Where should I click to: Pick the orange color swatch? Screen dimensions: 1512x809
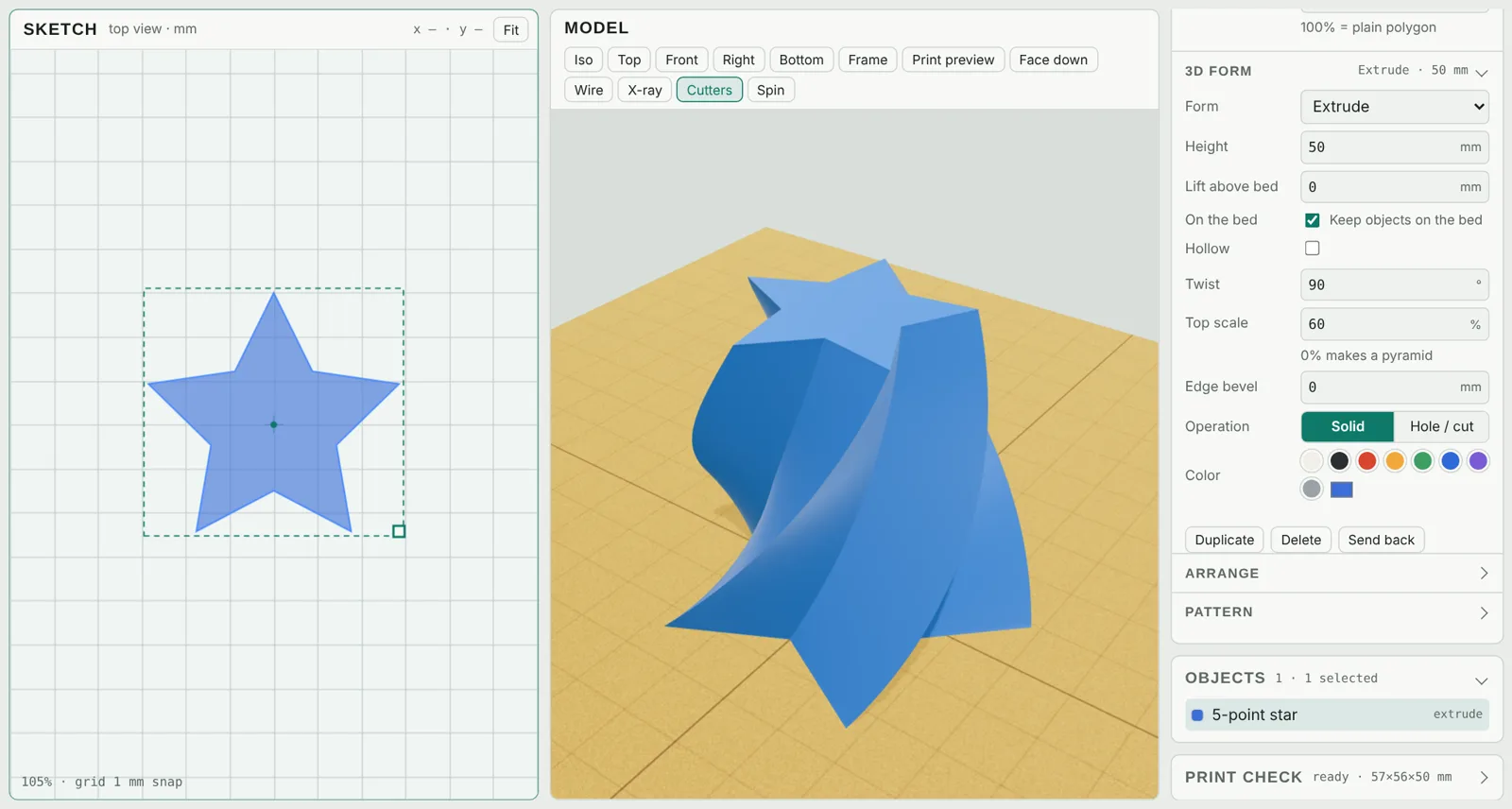click(1395, 460)
